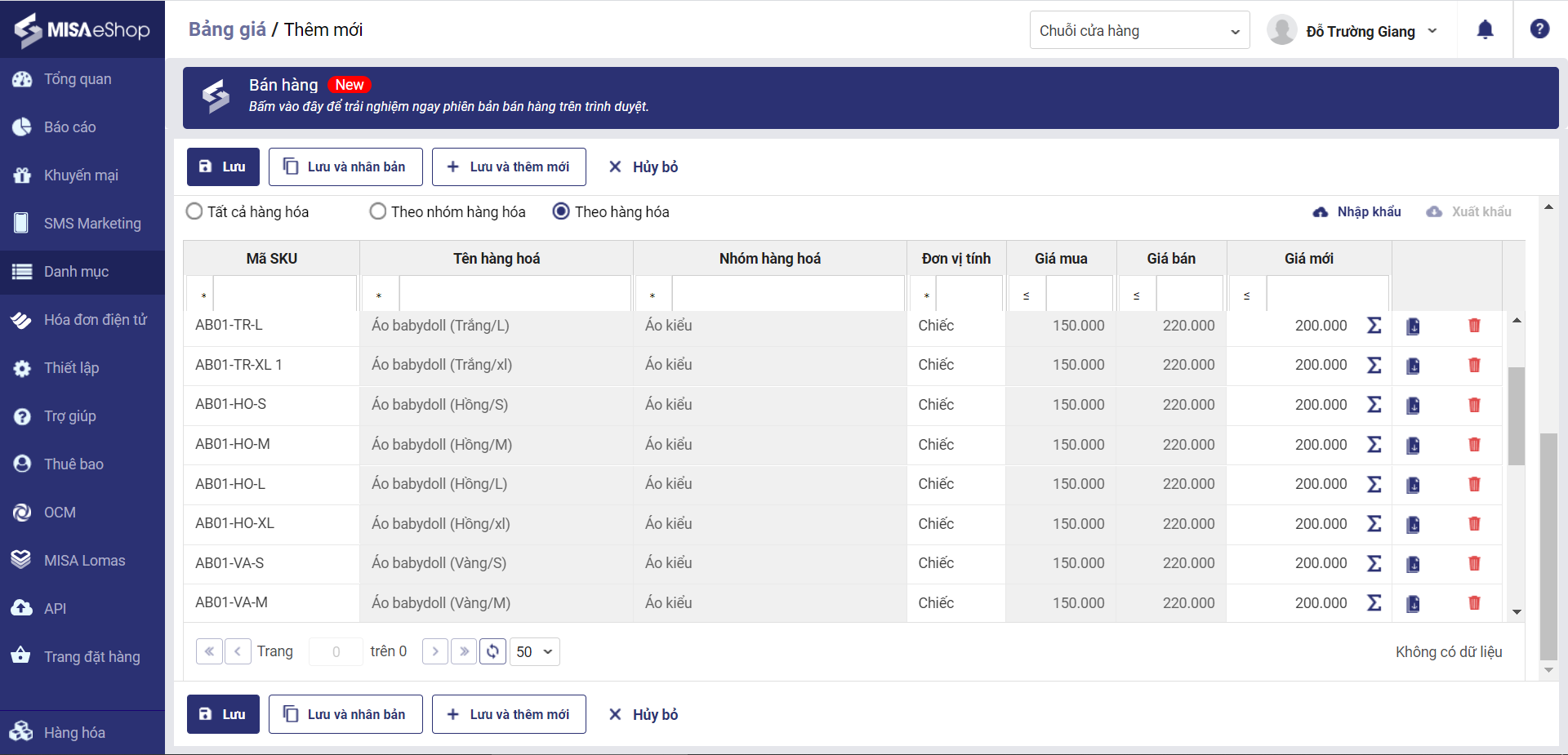
Task: Click "Nhập khẩu" import link
Action: click(x=1357, y=212)
